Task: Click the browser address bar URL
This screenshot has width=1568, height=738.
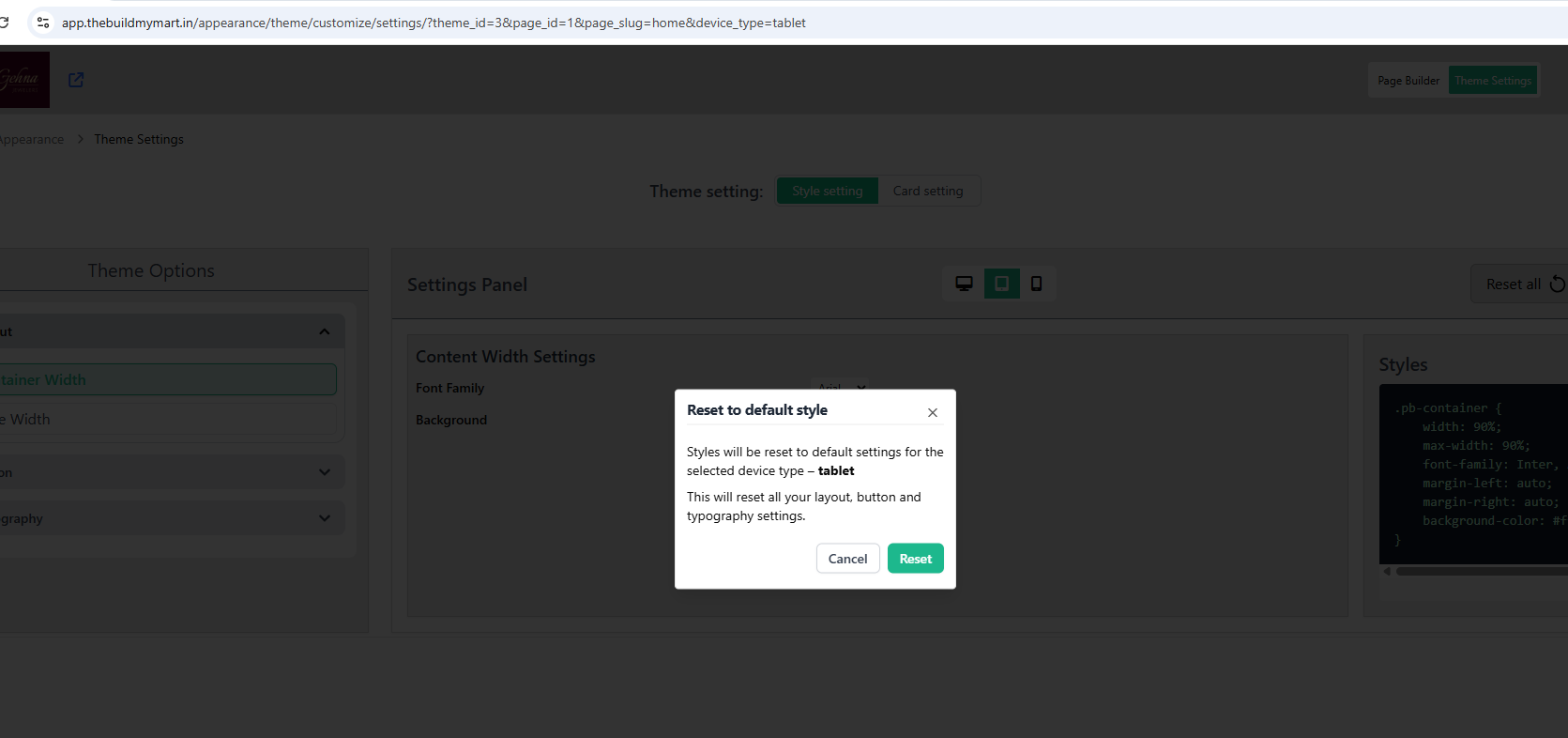Action: point(434,23)
